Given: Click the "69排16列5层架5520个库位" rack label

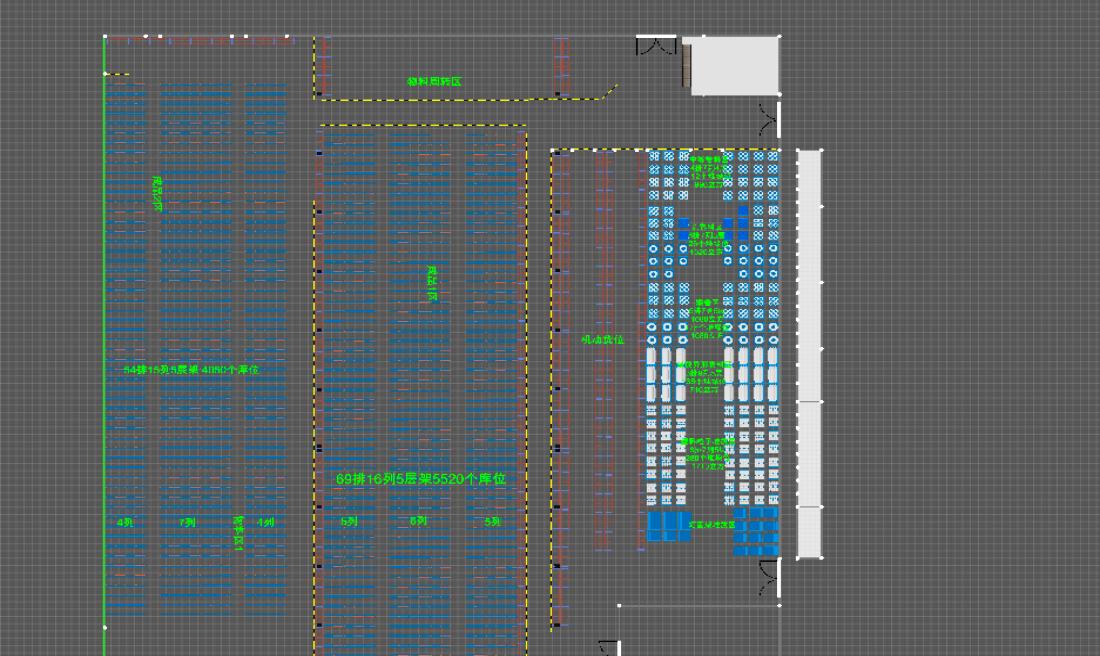Looking at the screenshot, I should 421,480.
